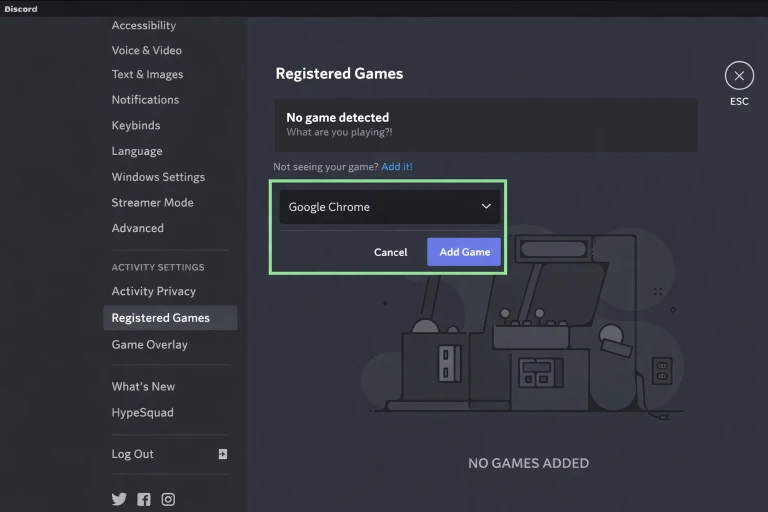Open Game Overlay settings
The width and height of the screenshot is (768, 512).
(149, 345)
